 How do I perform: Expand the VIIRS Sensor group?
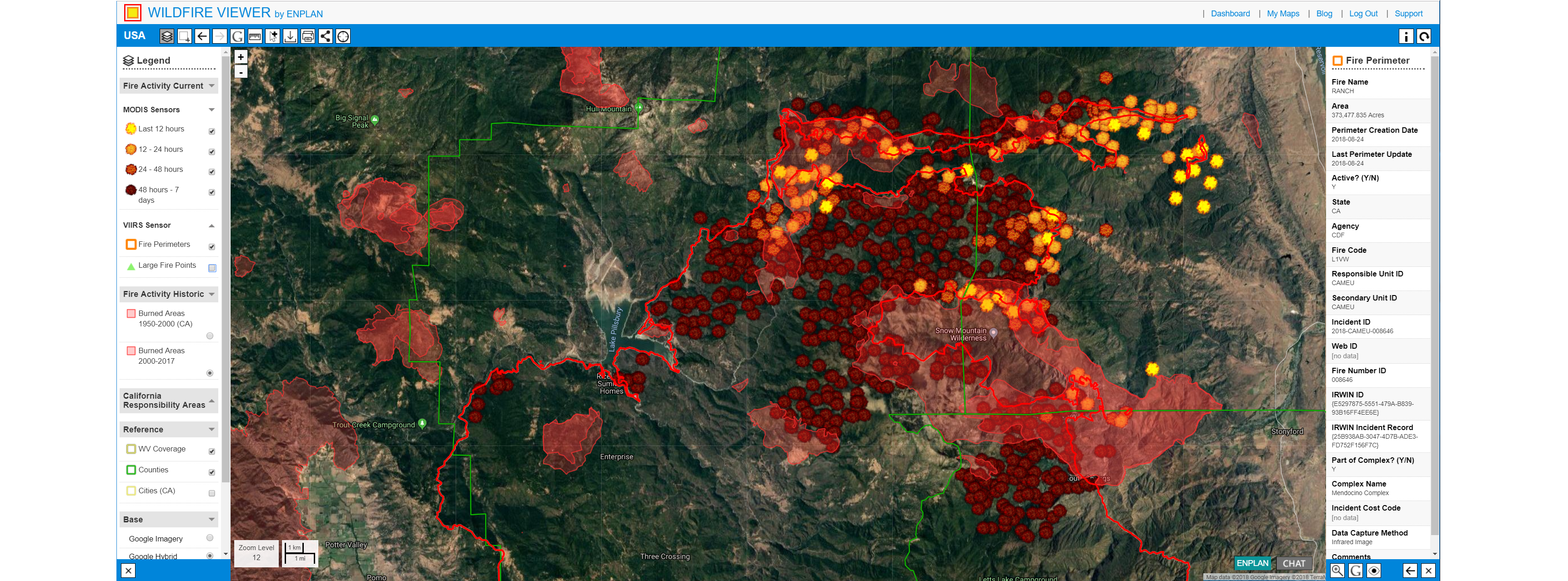click(x=212, y=225)
